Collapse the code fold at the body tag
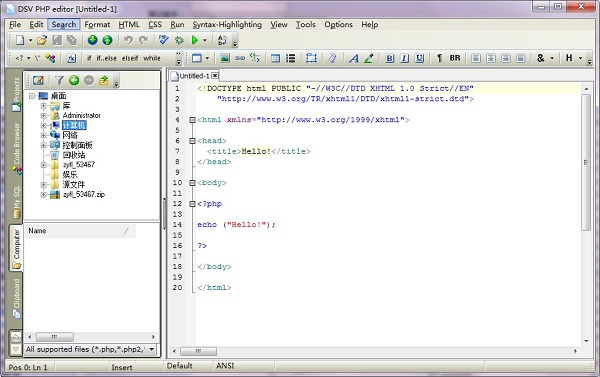Screen dimensions: 600x377 (x=192, y=183)
